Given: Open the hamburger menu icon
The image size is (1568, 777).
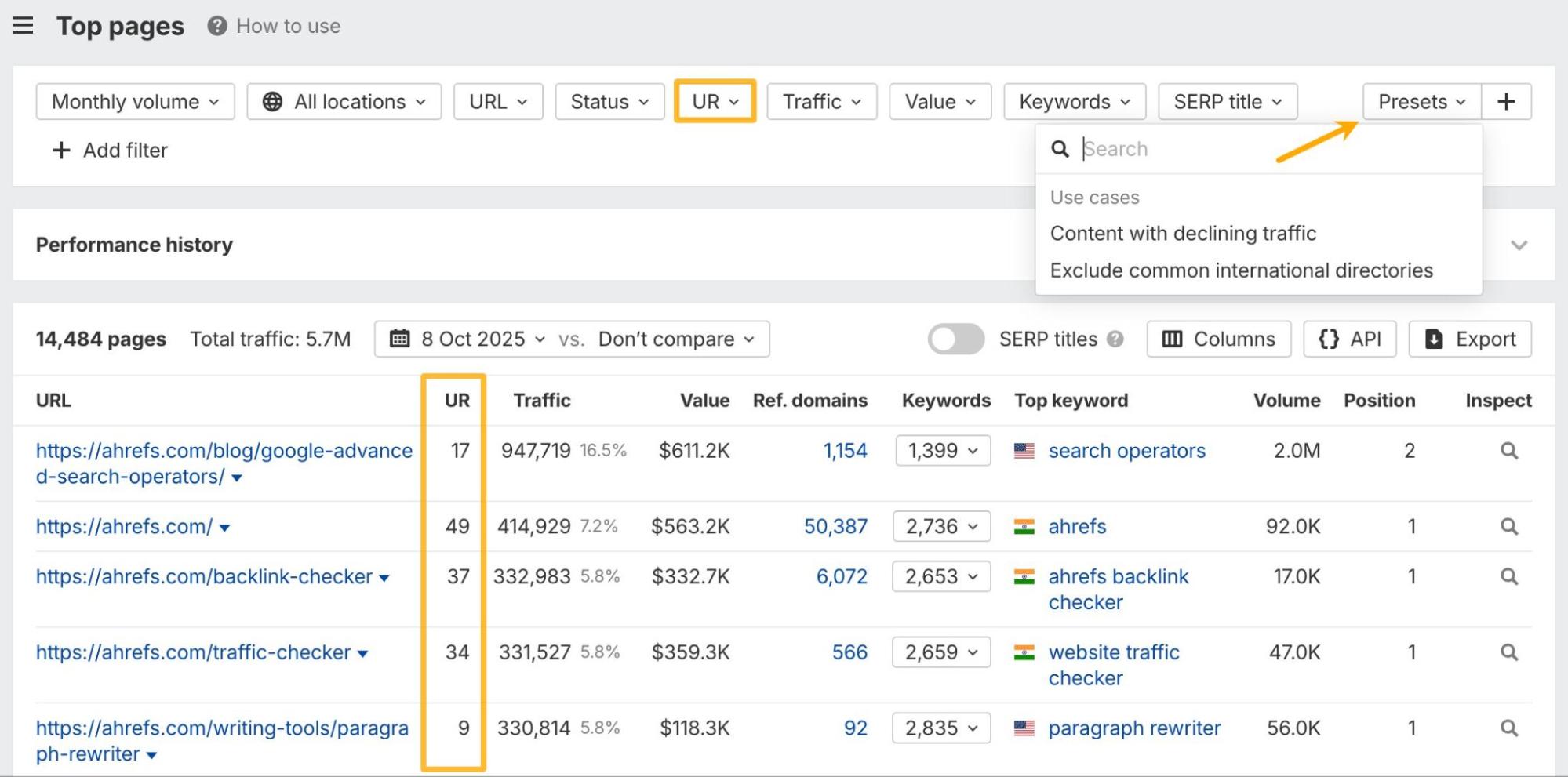Looking at the screenshot, I should [x=24, y=26].
